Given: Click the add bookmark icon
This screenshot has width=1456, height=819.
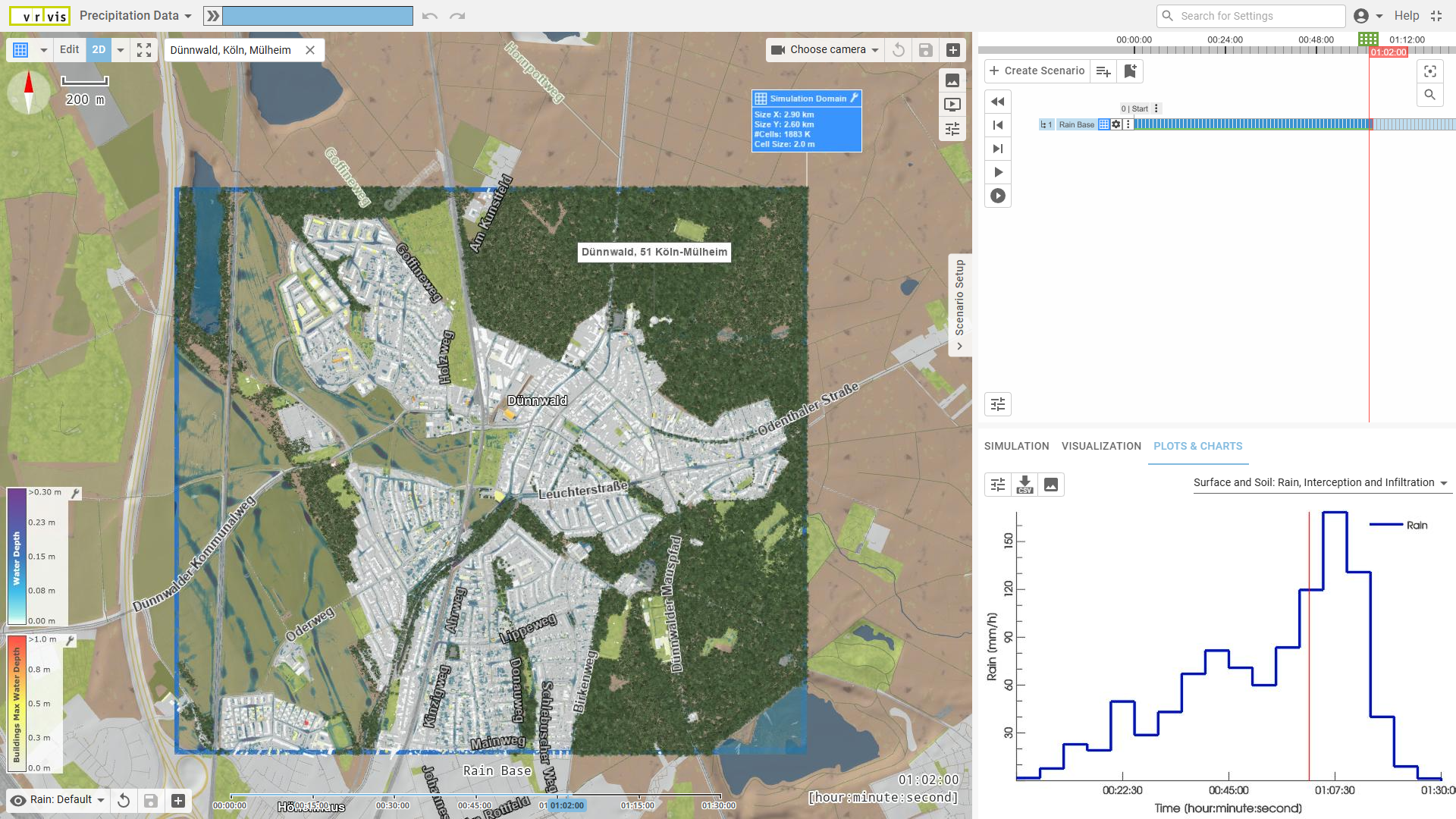Looking at the screenshot, I should click(1130, 71).
